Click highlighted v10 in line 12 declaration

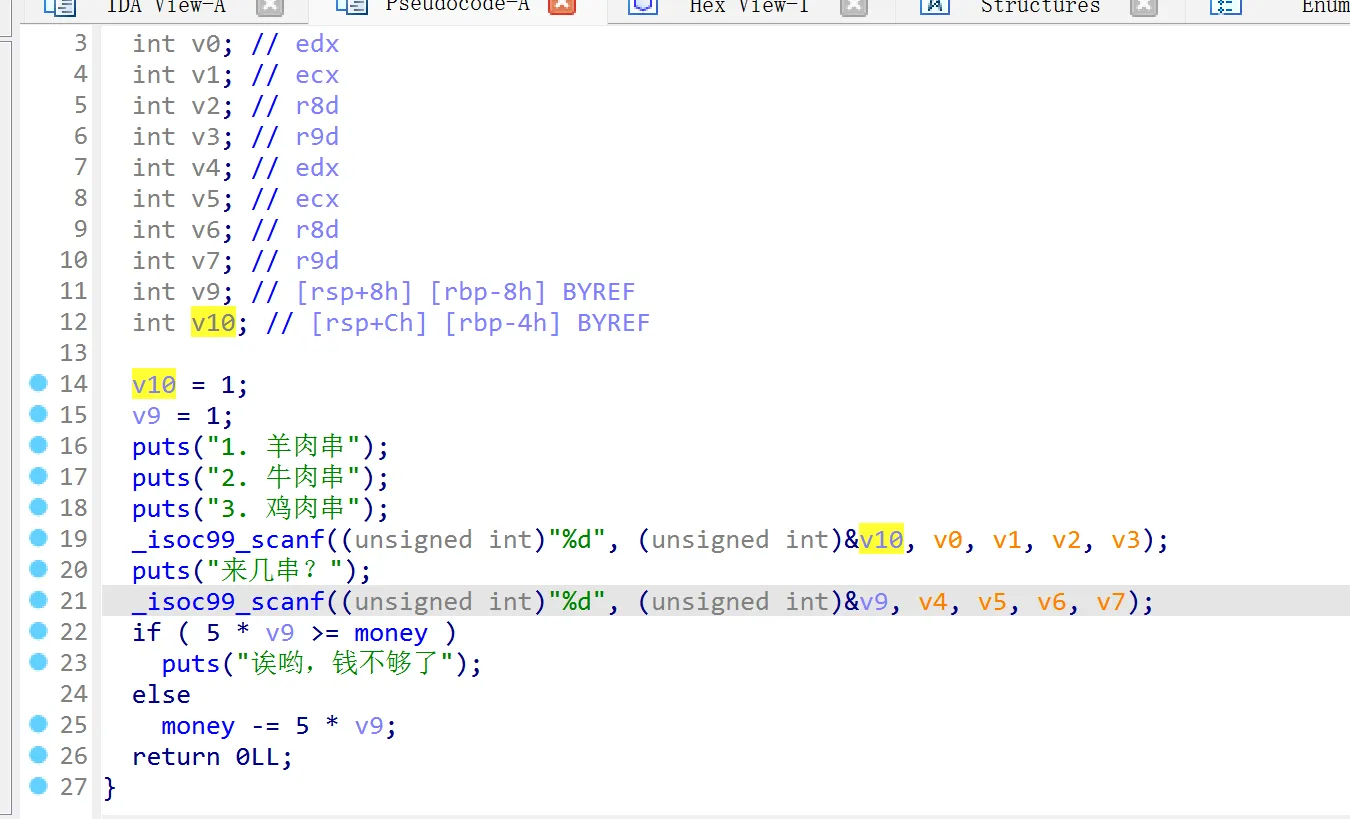coord(213,322)
